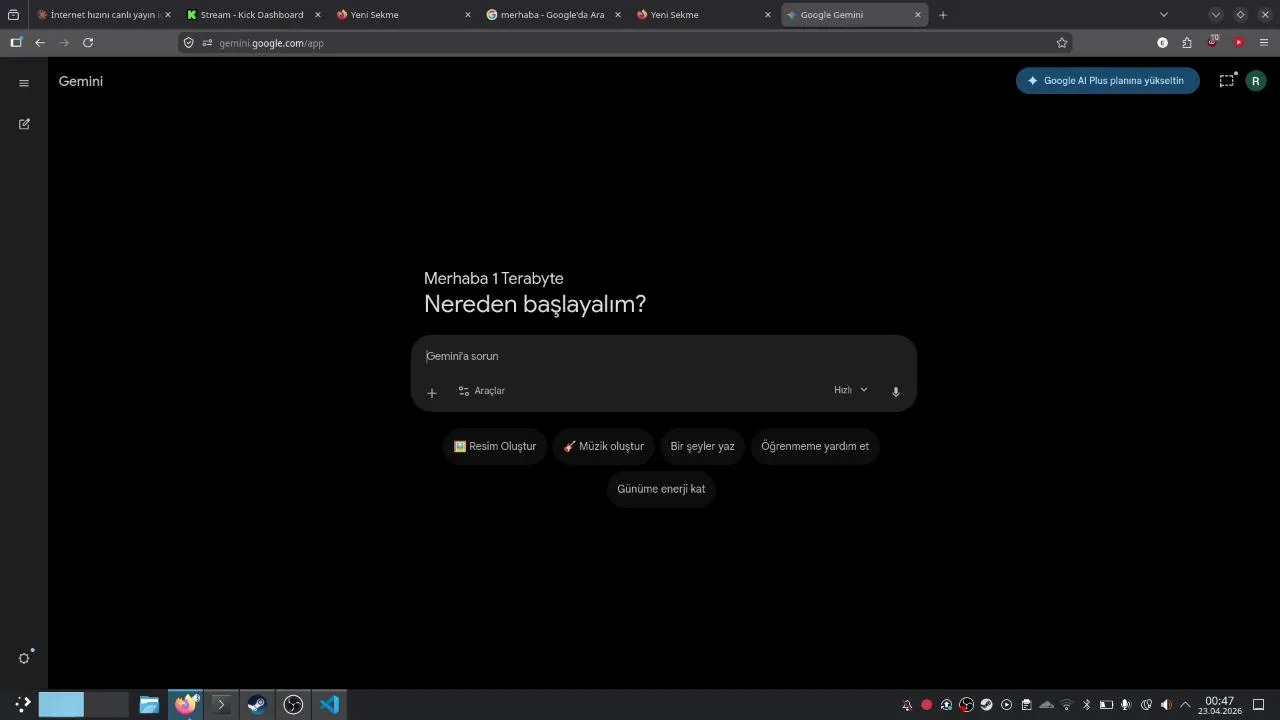Screen dimensions: 1280x720
Task: Click the white circular extension icon
Action: [x=1162, y=43]
